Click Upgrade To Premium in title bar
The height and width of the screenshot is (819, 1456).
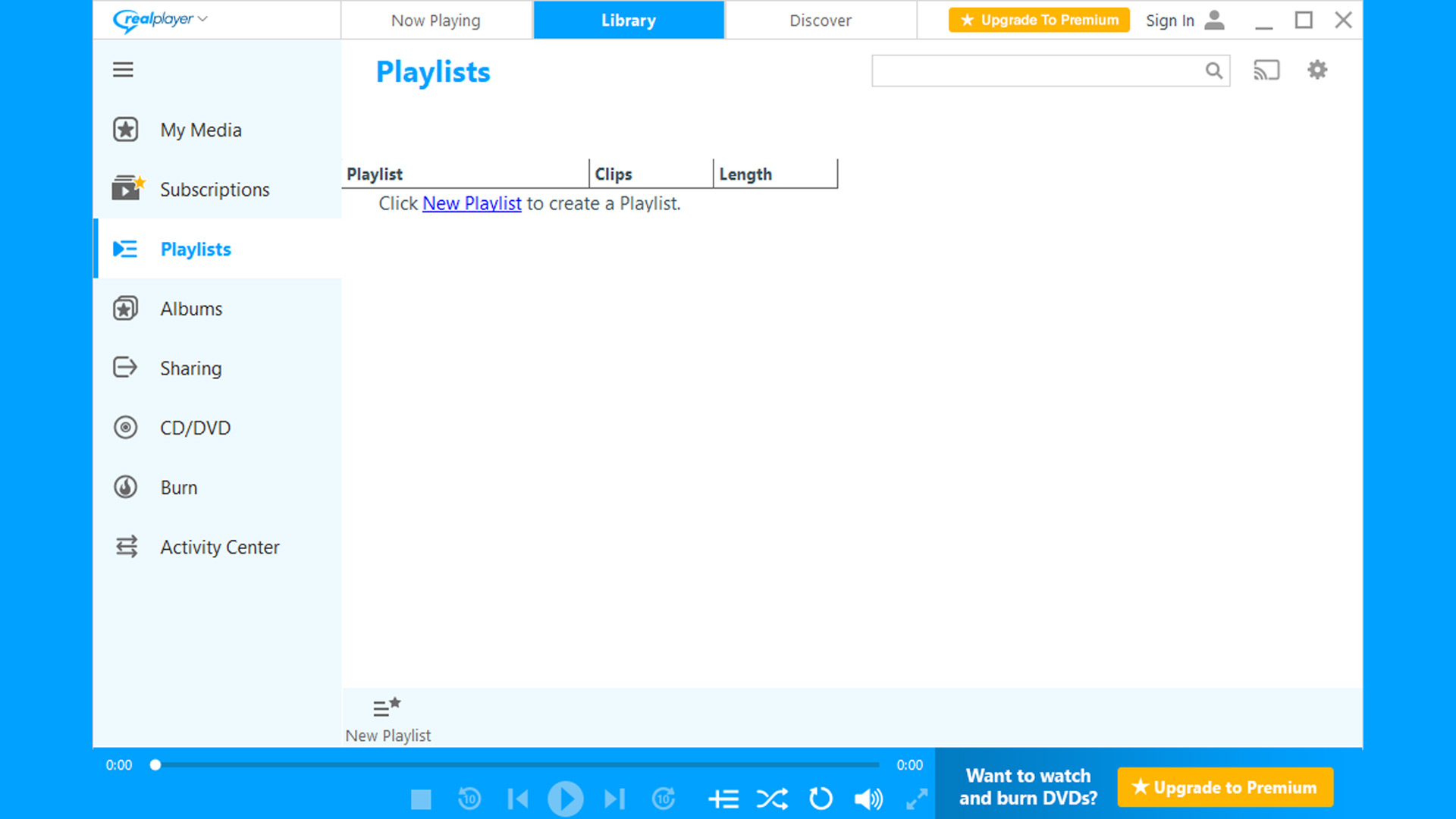click(x=1039, y=20)
